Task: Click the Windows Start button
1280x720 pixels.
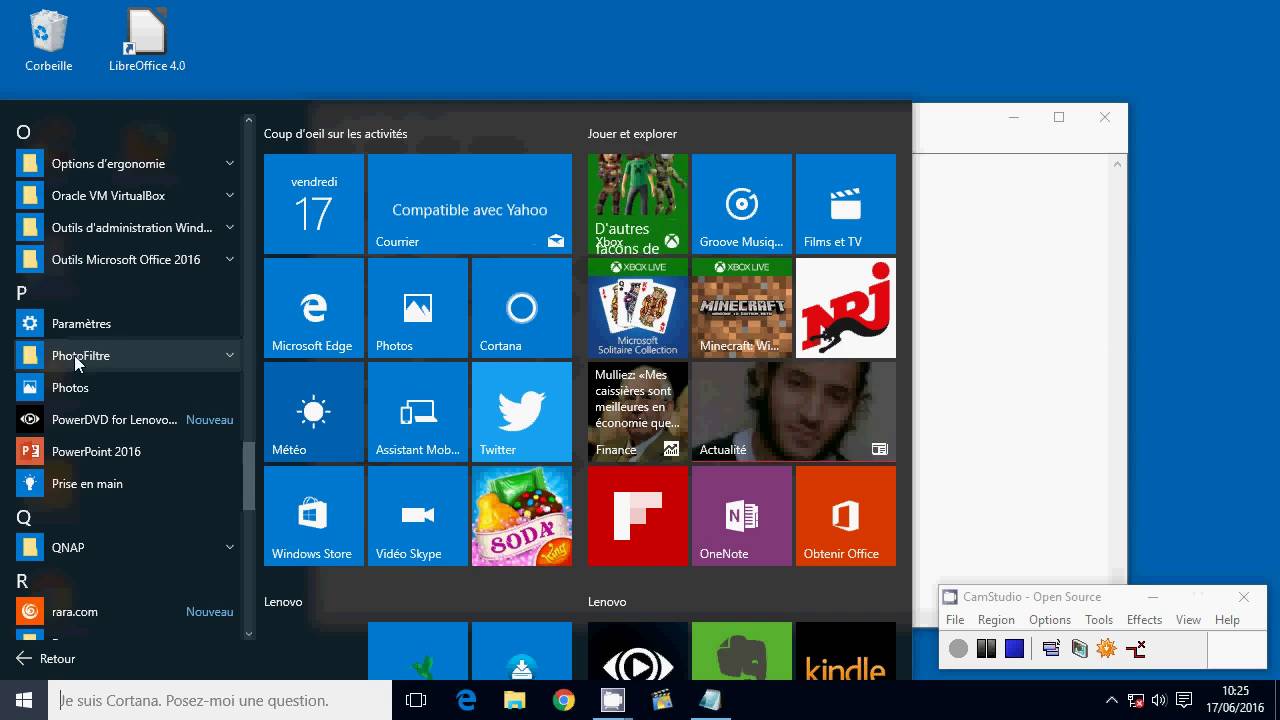Action: (24, 700)
